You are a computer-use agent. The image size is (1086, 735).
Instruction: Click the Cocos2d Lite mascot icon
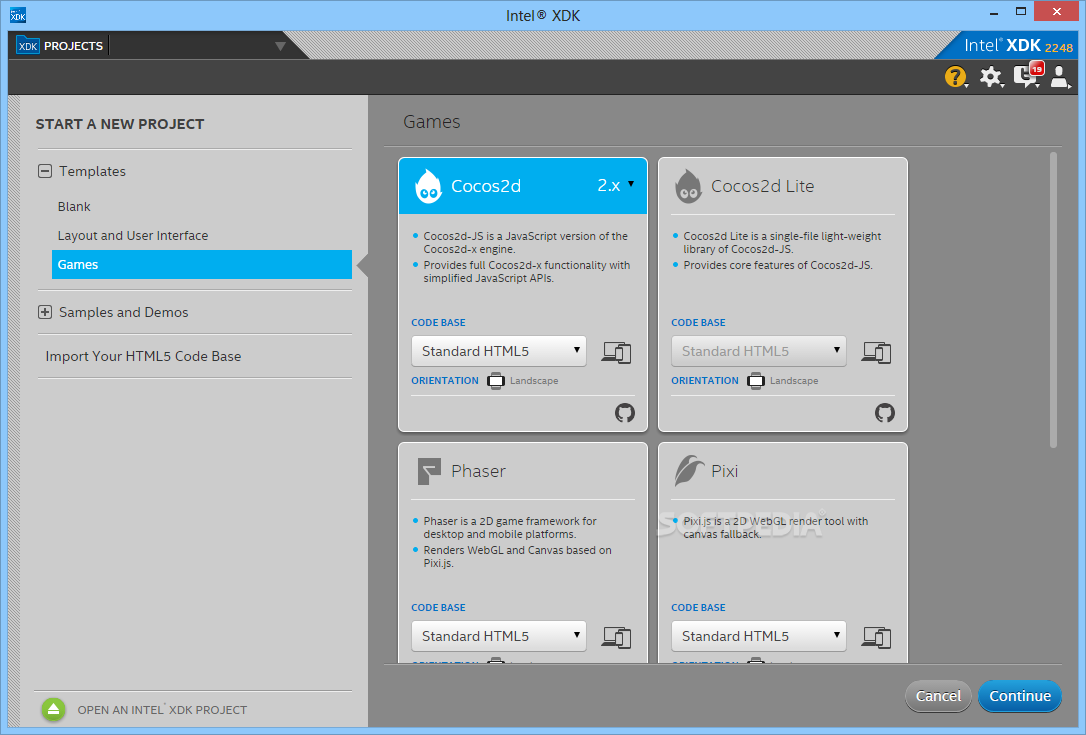(x=688, y=186)
